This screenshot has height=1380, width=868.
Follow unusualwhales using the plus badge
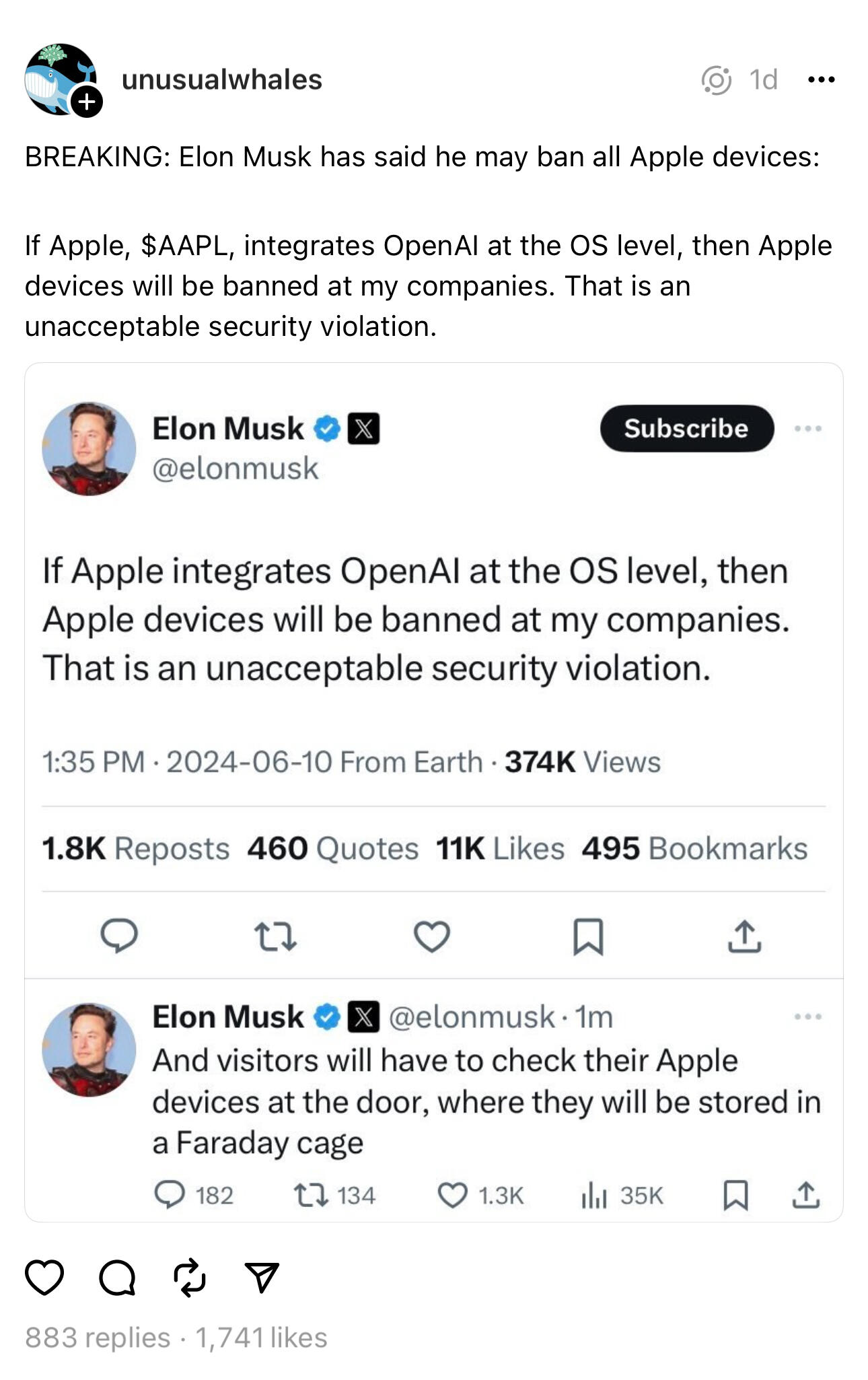(x=87, y=102)
